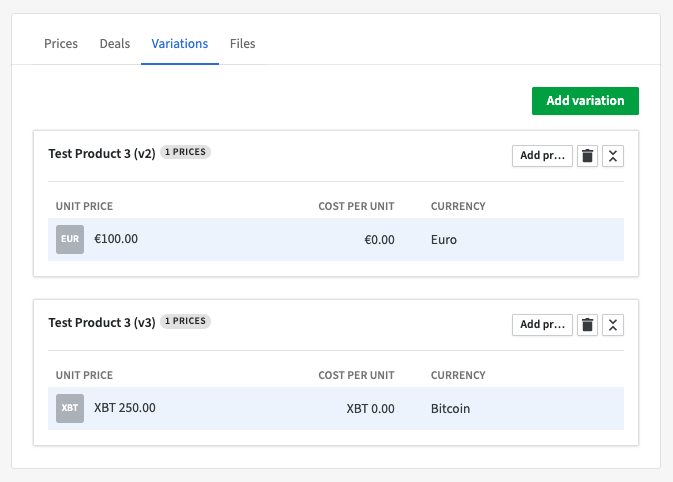
Task: Click the EUR currency badge icon
Action: pyautogui.click(x=70, y=239)
